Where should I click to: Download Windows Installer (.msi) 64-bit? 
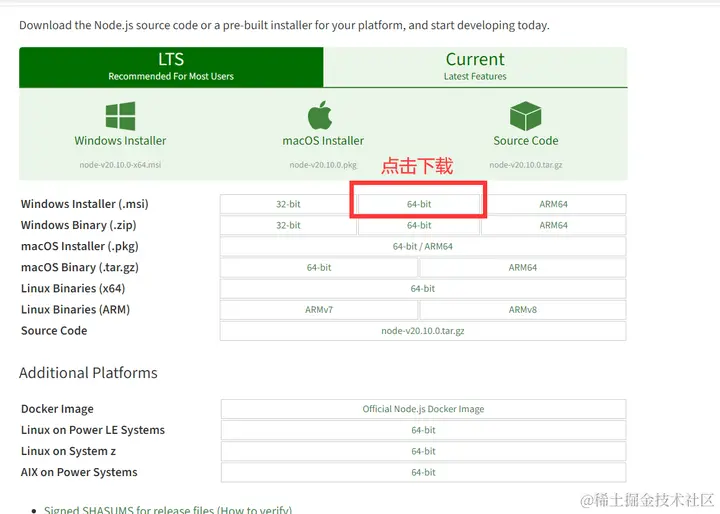tap(419, 204)
